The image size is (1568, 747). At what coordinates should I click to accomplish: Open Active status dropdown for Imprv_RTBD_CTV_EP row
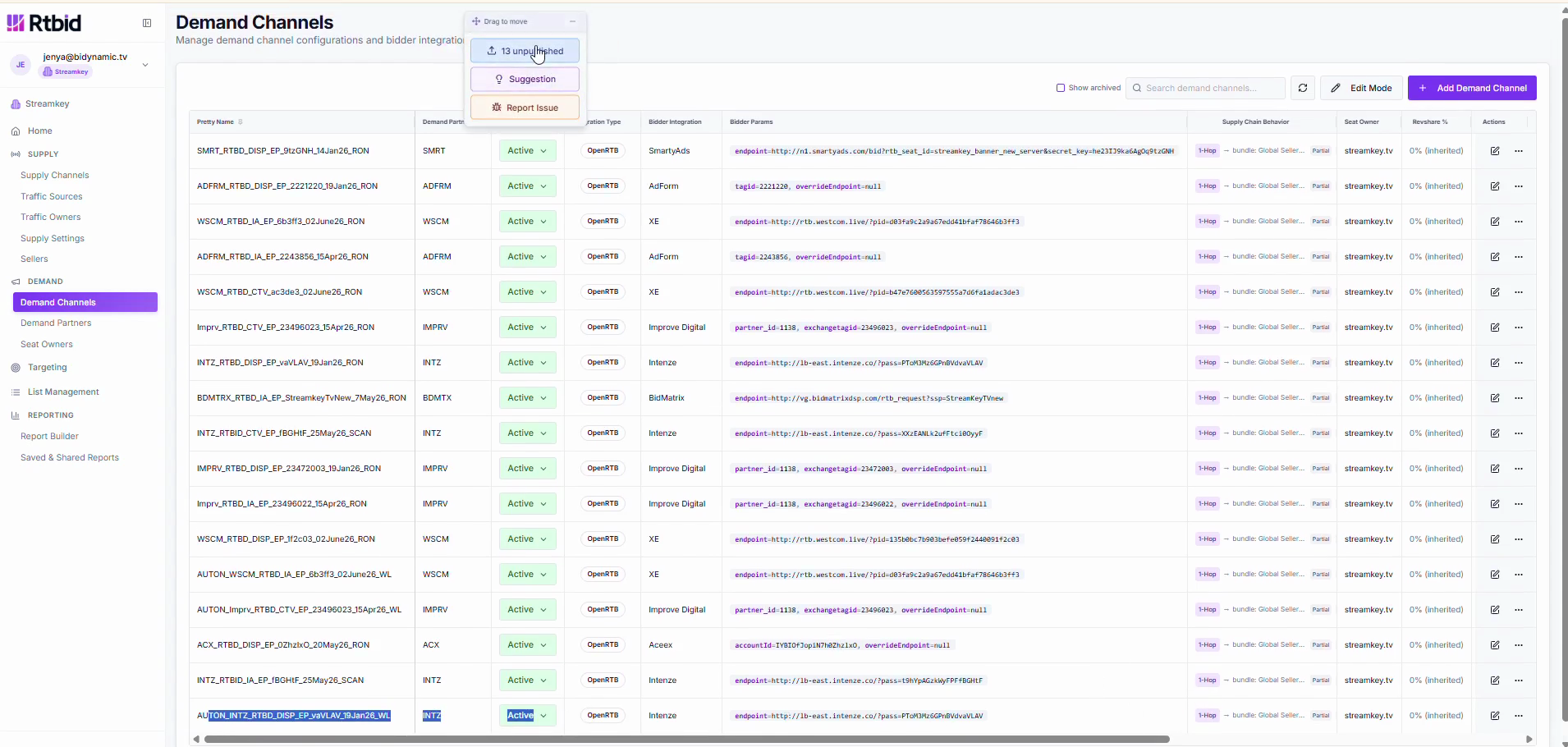point(527,328)
